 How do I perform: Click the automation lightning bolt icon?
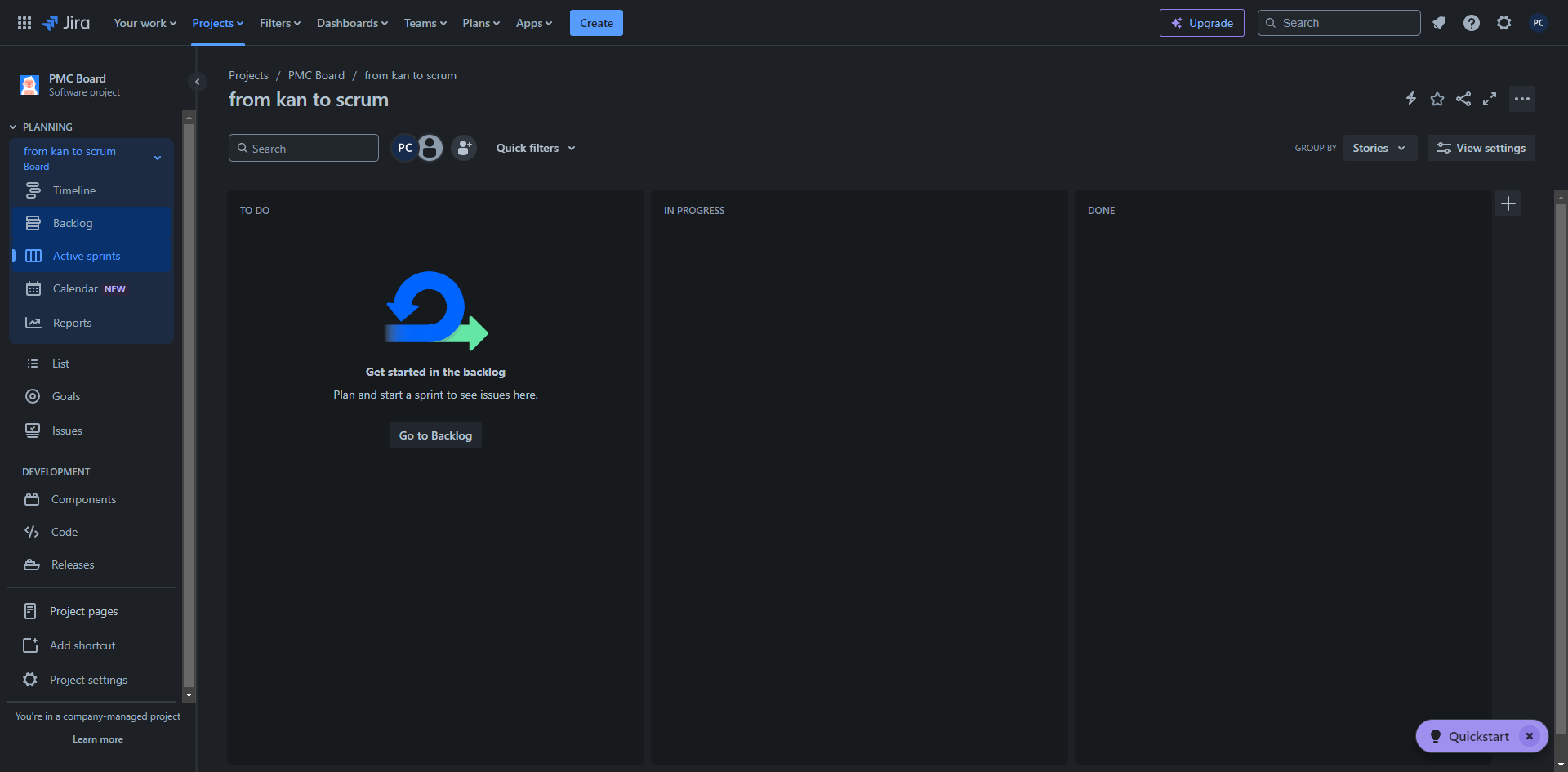coord(1410,99)
